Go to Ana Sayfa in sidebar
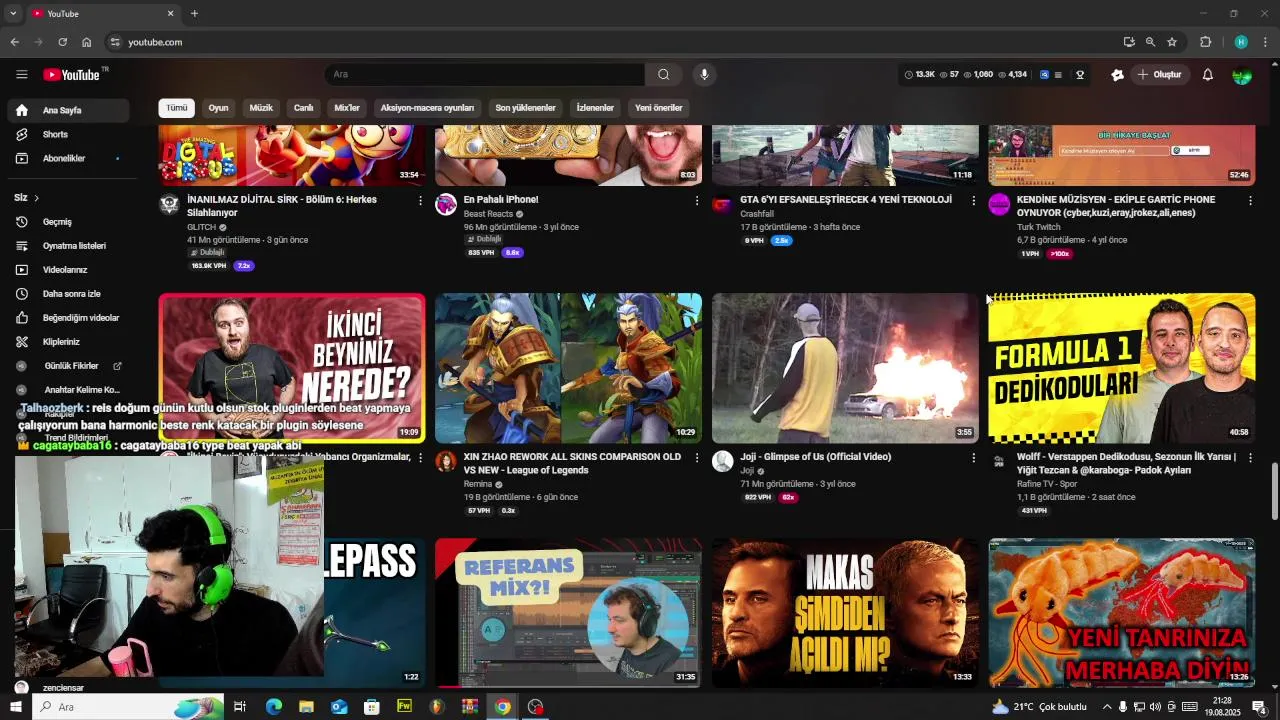The height and width of the screenshot is (720, 1280). point(68,110)
